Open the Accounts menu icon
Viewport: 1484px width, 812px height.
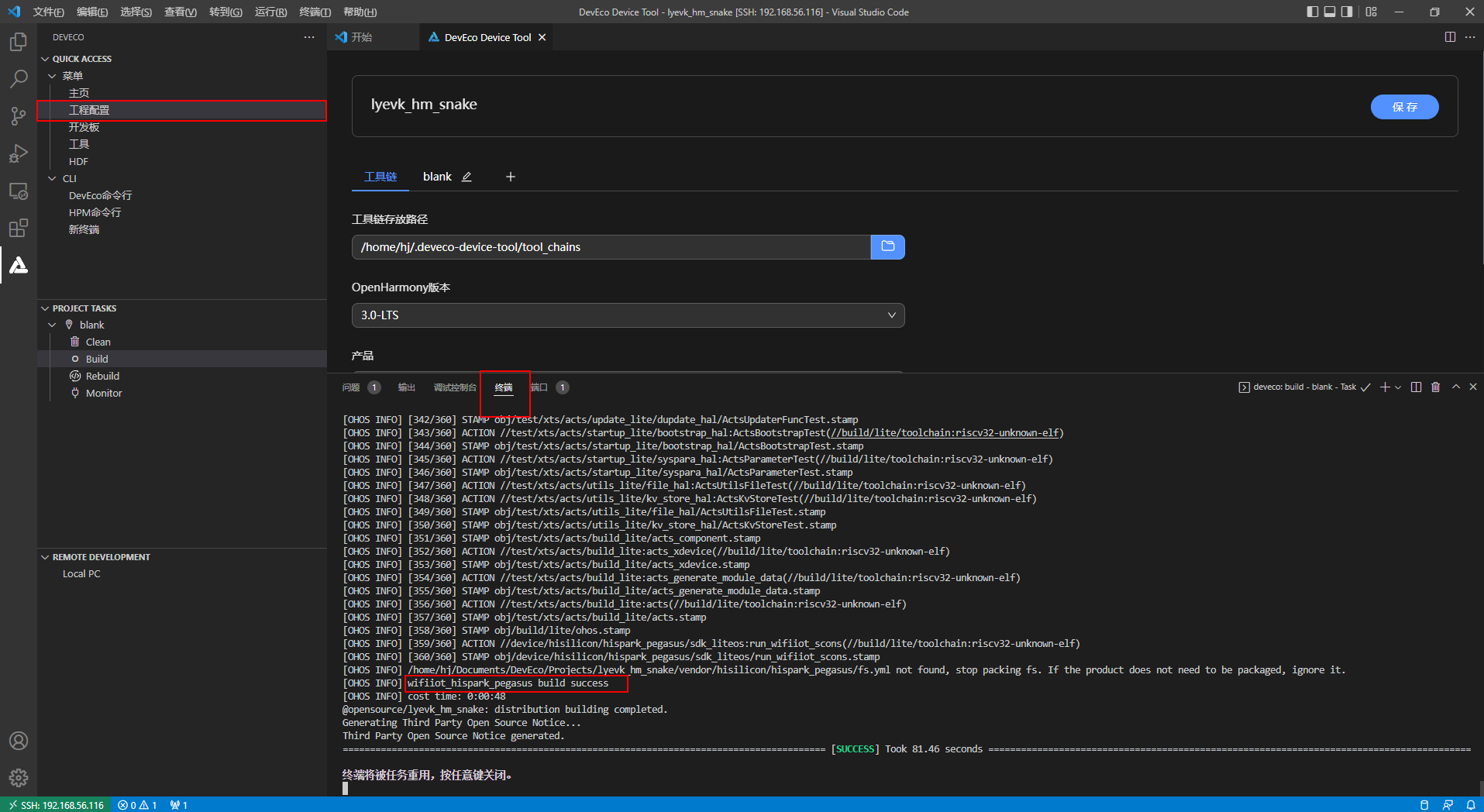click(19, 741)
